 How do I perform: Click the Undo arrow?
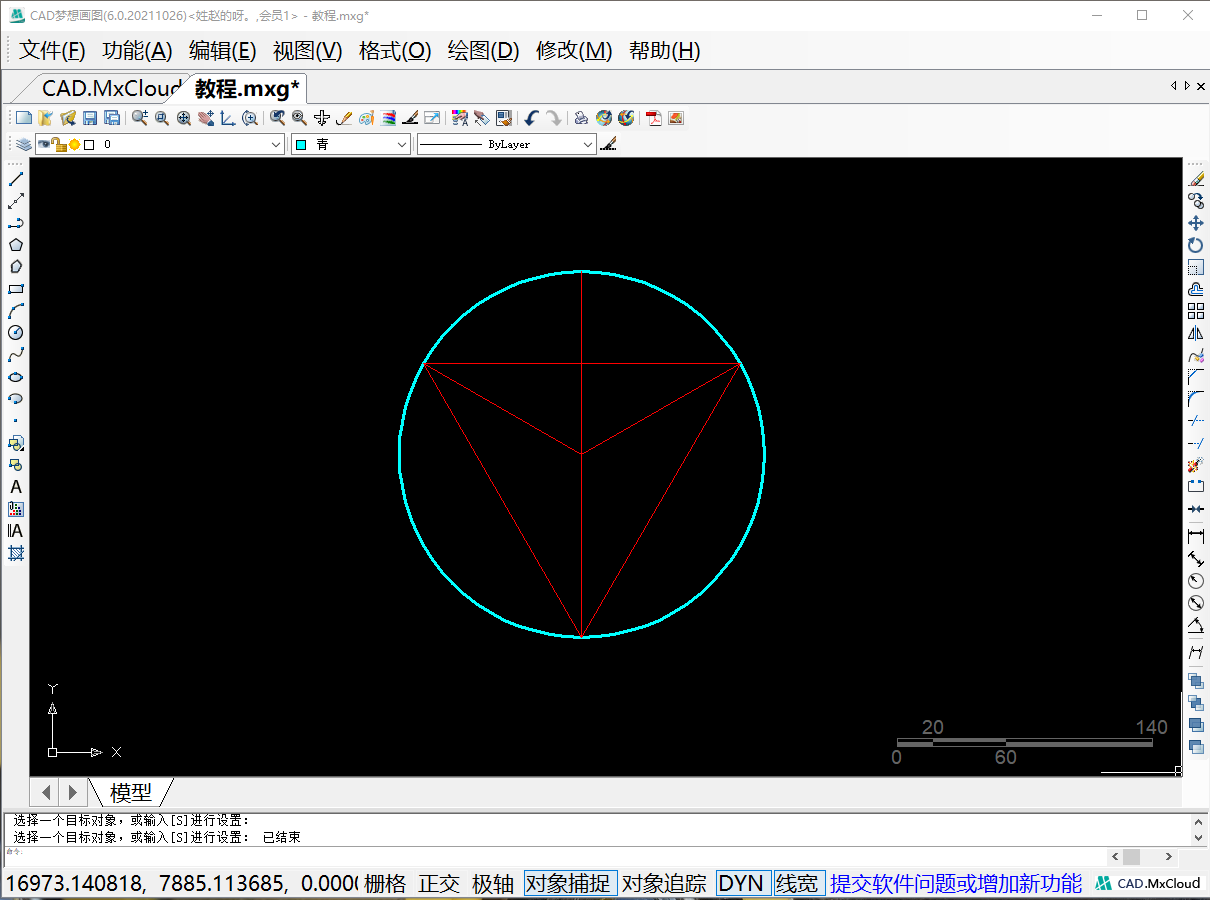(x=531, y=118)
